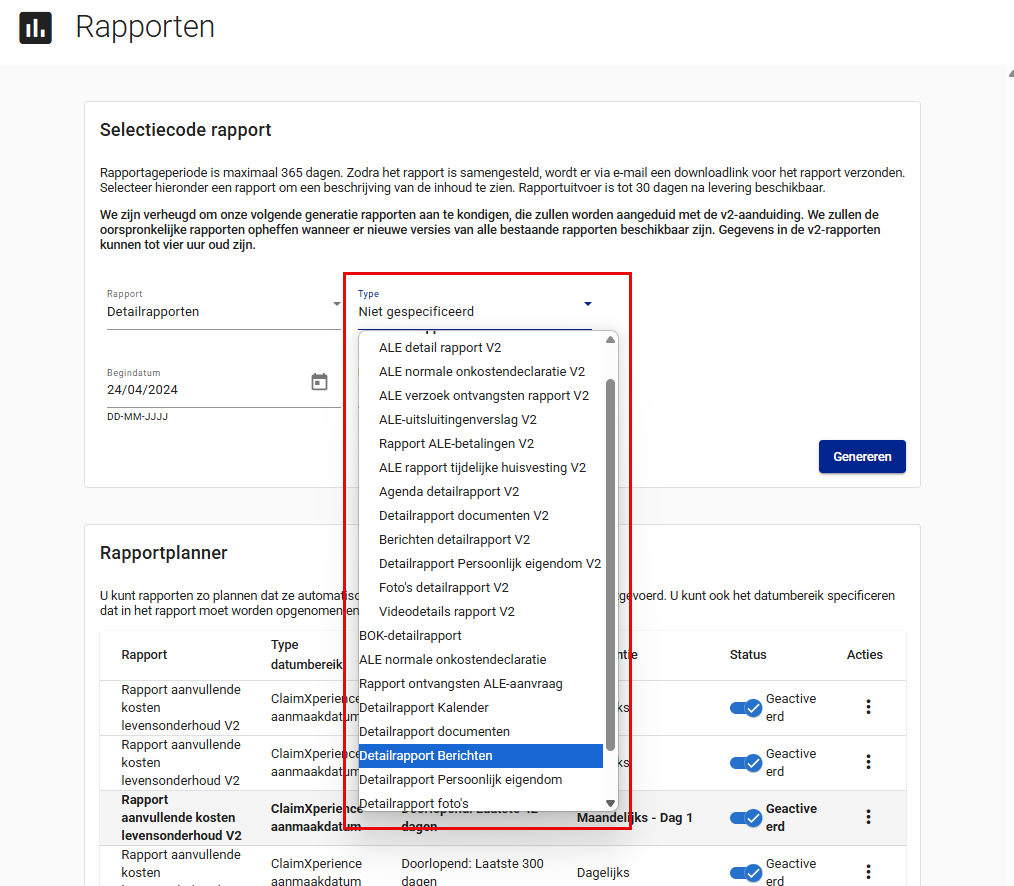Open actions menu for second planner row
Viewport: 1014px width, 886px height.
tap(868, 762)
